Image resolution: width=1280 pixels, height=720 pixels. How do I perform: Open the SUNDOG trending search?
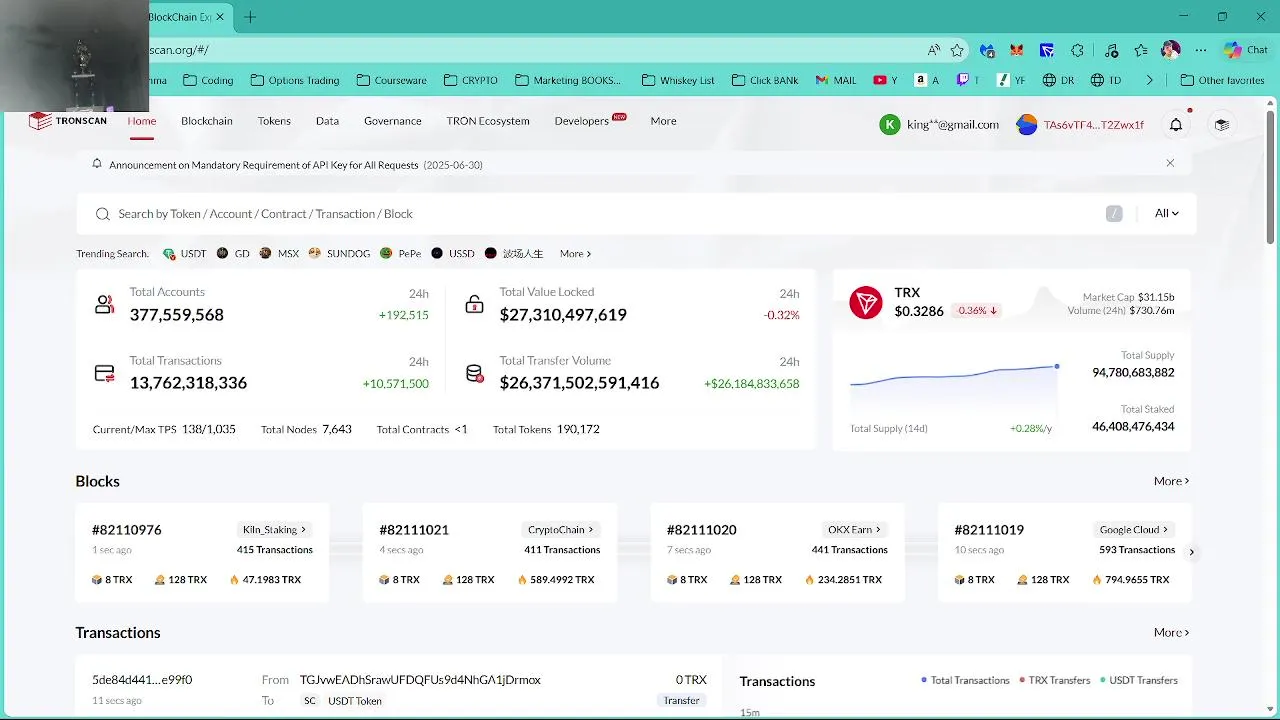click(340, 254)
